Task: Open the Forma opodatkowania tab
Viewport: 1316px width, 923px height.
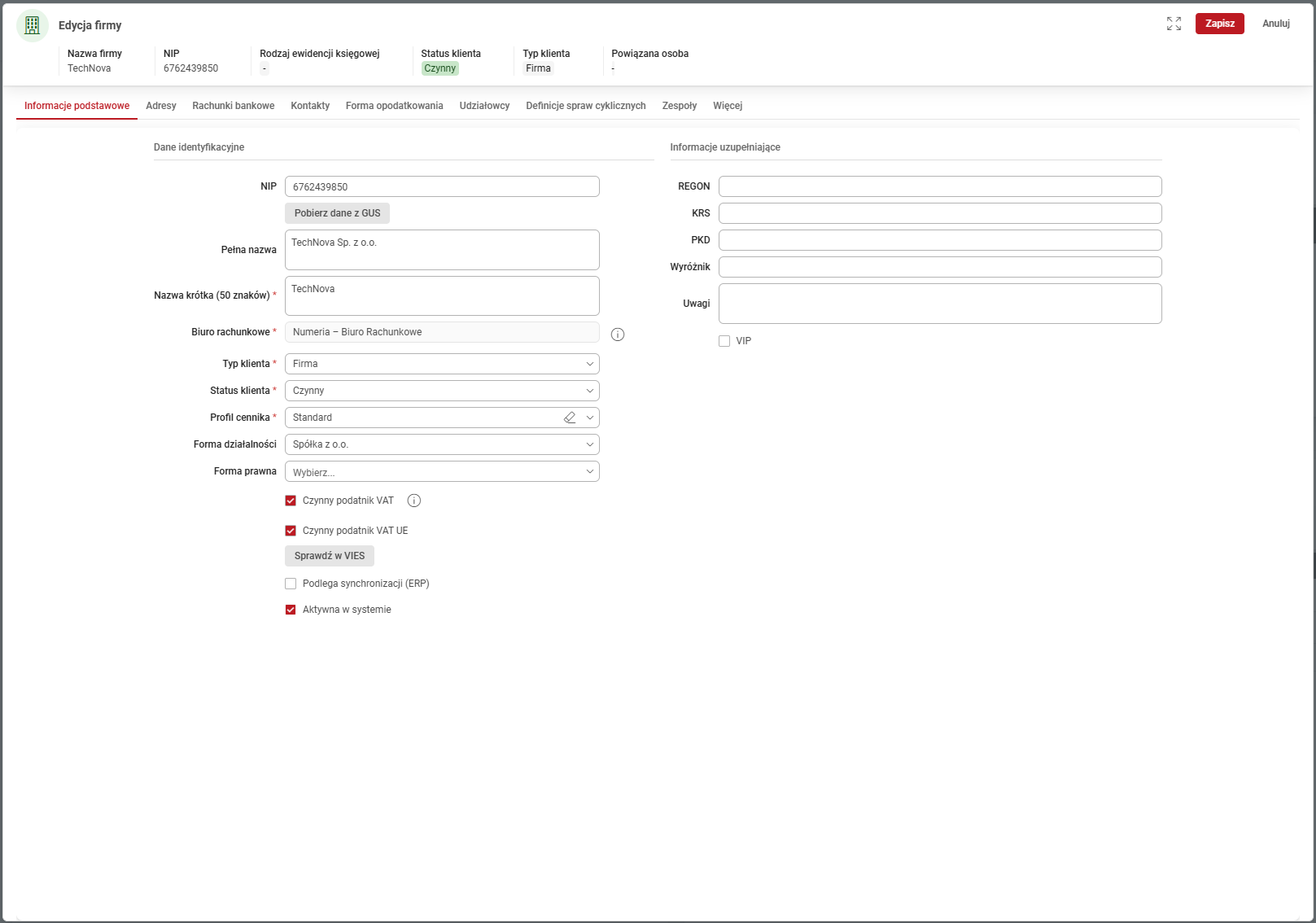Action: [x=394, y=106]
